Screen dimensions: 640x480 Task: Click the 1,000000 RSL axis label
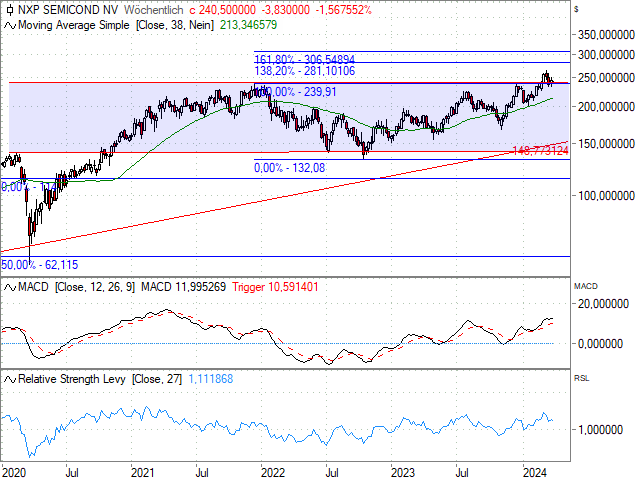point(600,430)
